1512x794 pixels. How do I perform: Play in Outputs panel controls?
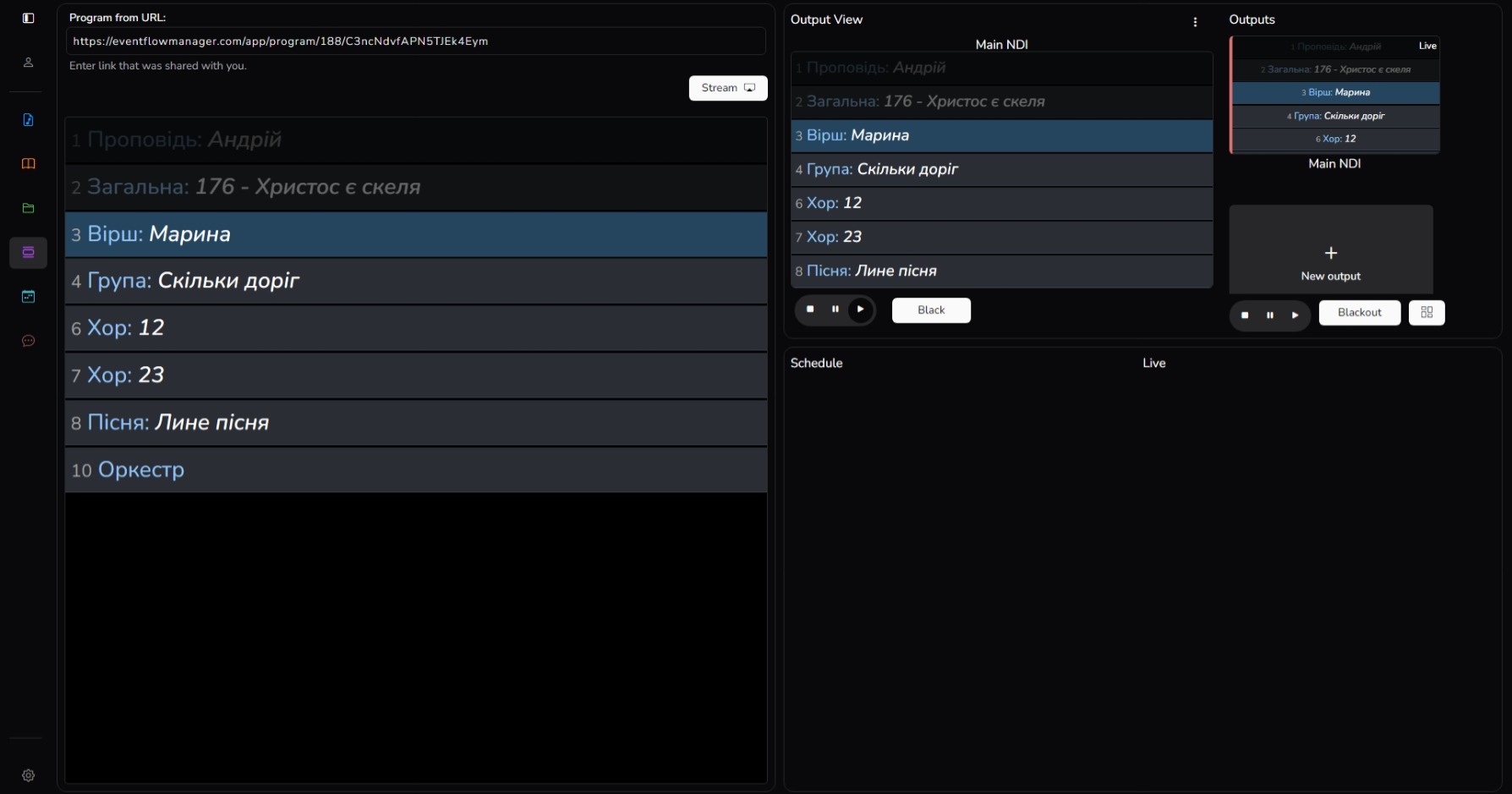pyautogui.click(x=1295, y=315)
